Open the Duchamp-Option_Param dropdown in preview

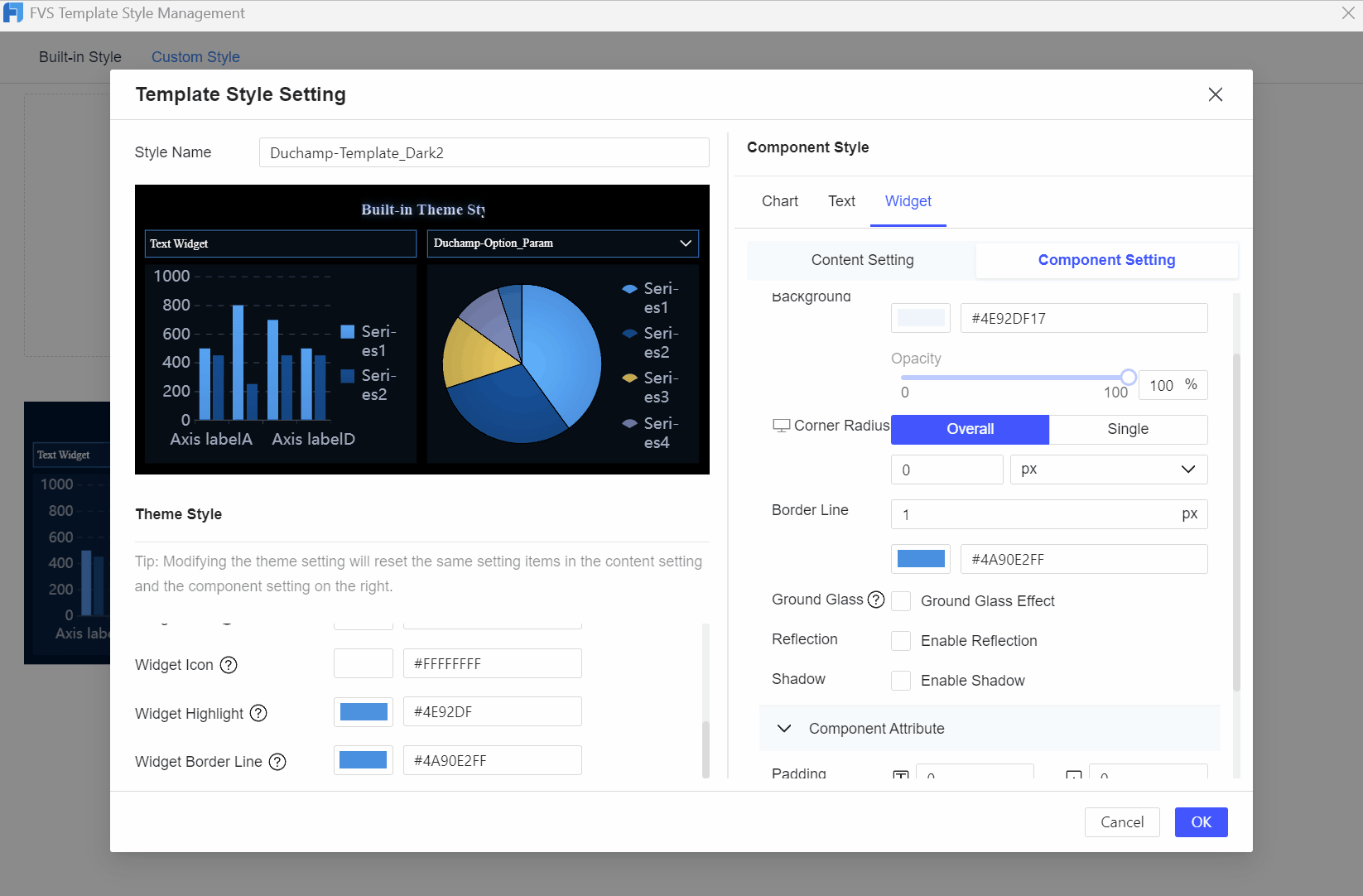click(563, 243)
